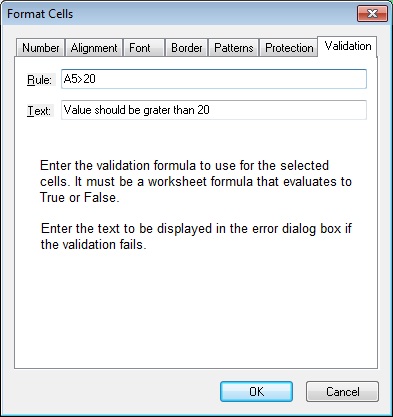This screenshot has width=393, height=417.
Task: Click the validation formula instructions paragraph
Action: click(196, 182)
